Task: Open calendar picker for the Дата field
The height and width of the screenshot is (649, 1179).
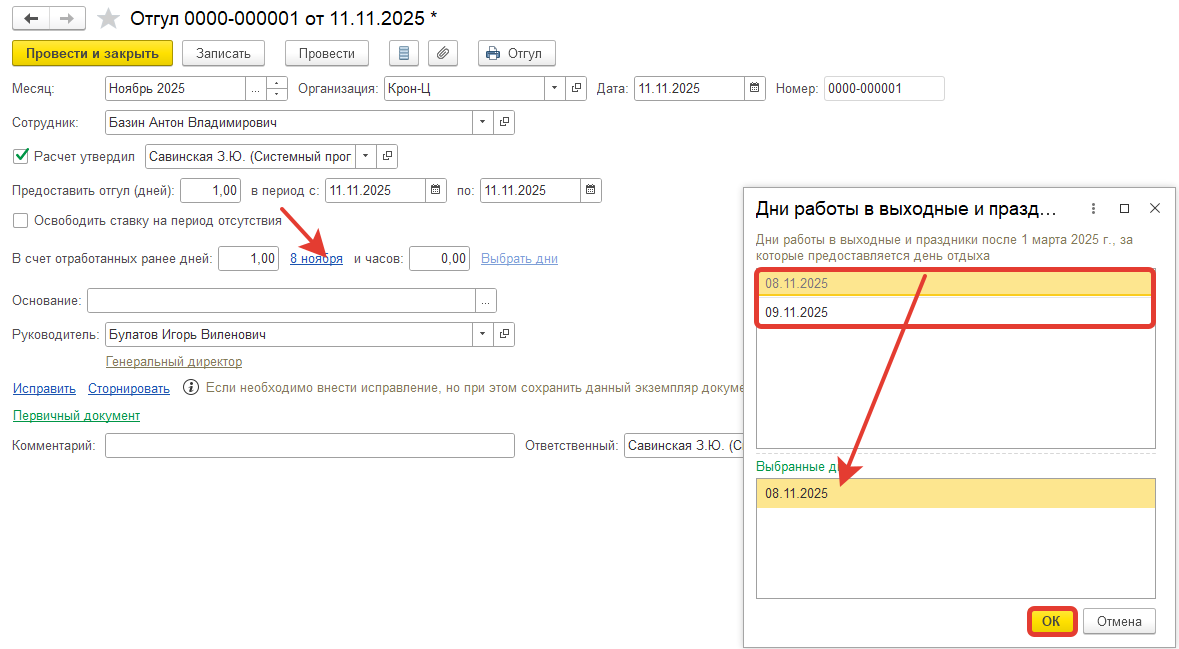Action: point(755,88)
